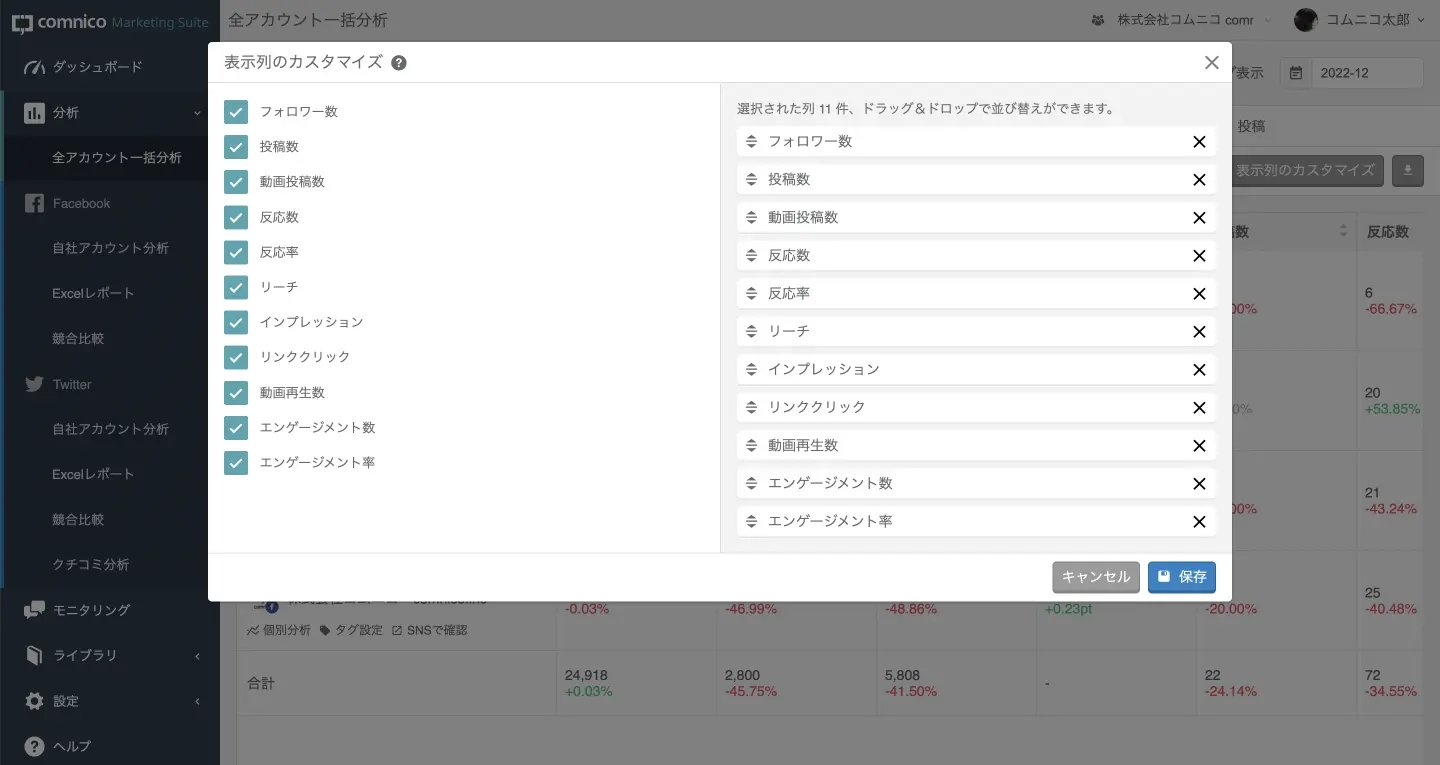
Task: Open クチコミ分析 in the sidebar
Action: 91,565
